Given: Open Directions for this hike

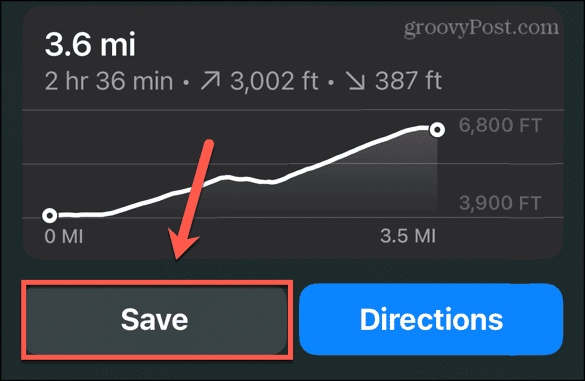Looking at the screenshot, I should (431, 319).
